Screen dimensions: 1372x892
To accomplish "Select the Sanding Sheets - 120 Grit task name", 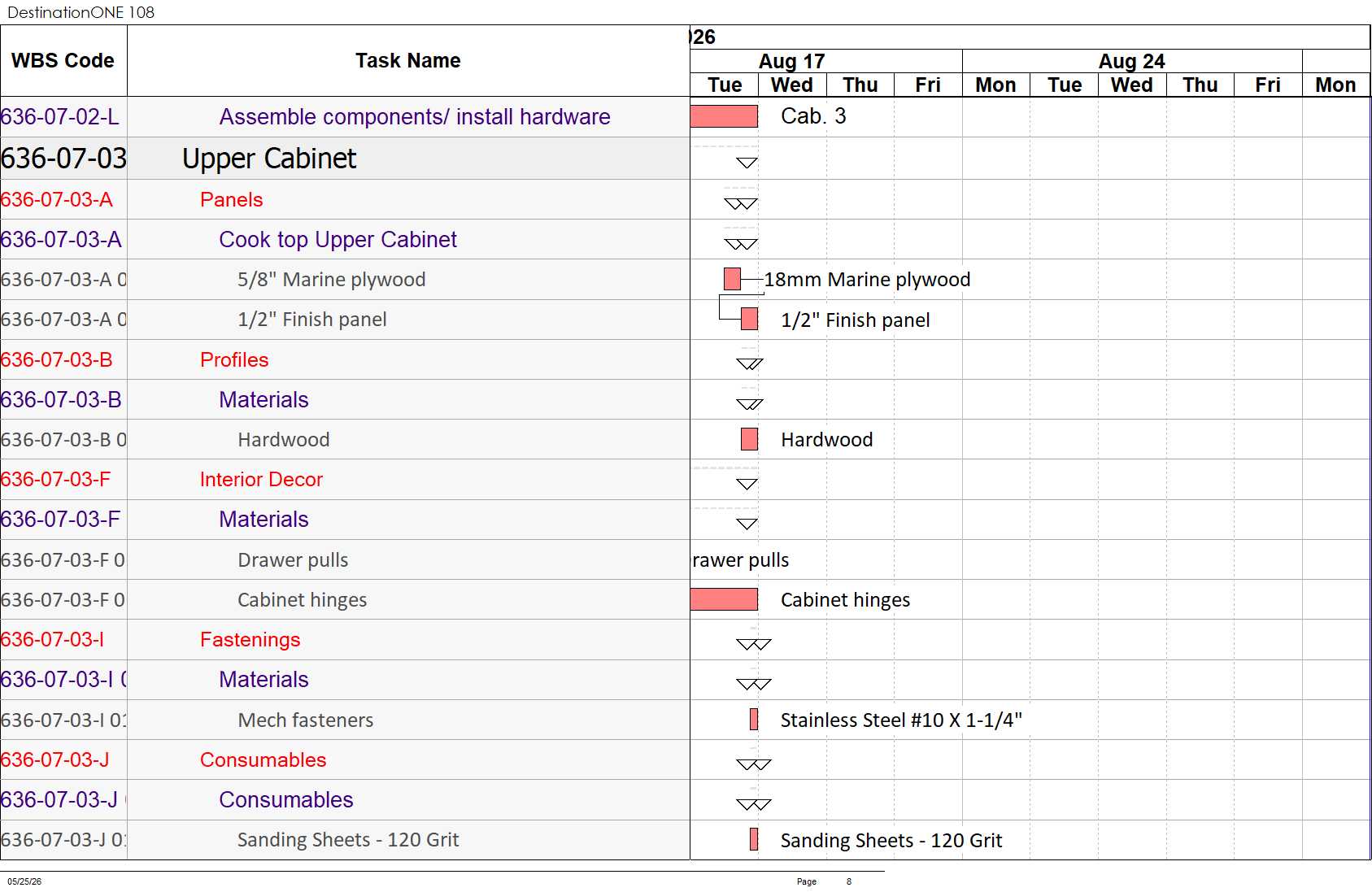I will [348, 840].
